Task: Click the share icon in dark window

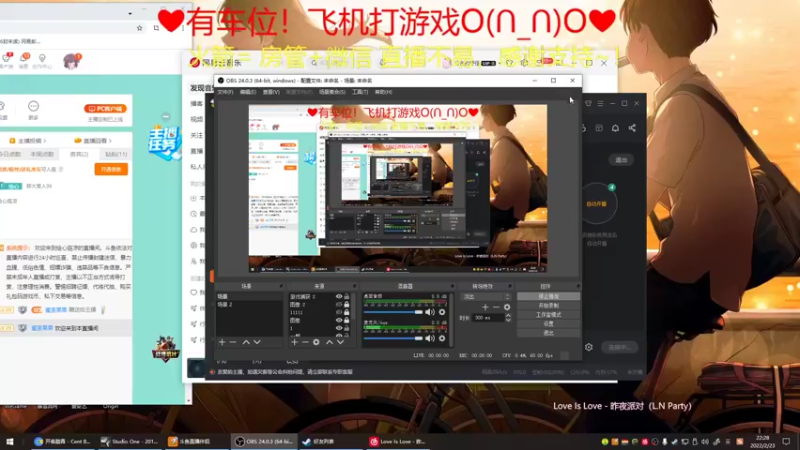Action: [x=632, y=128]
